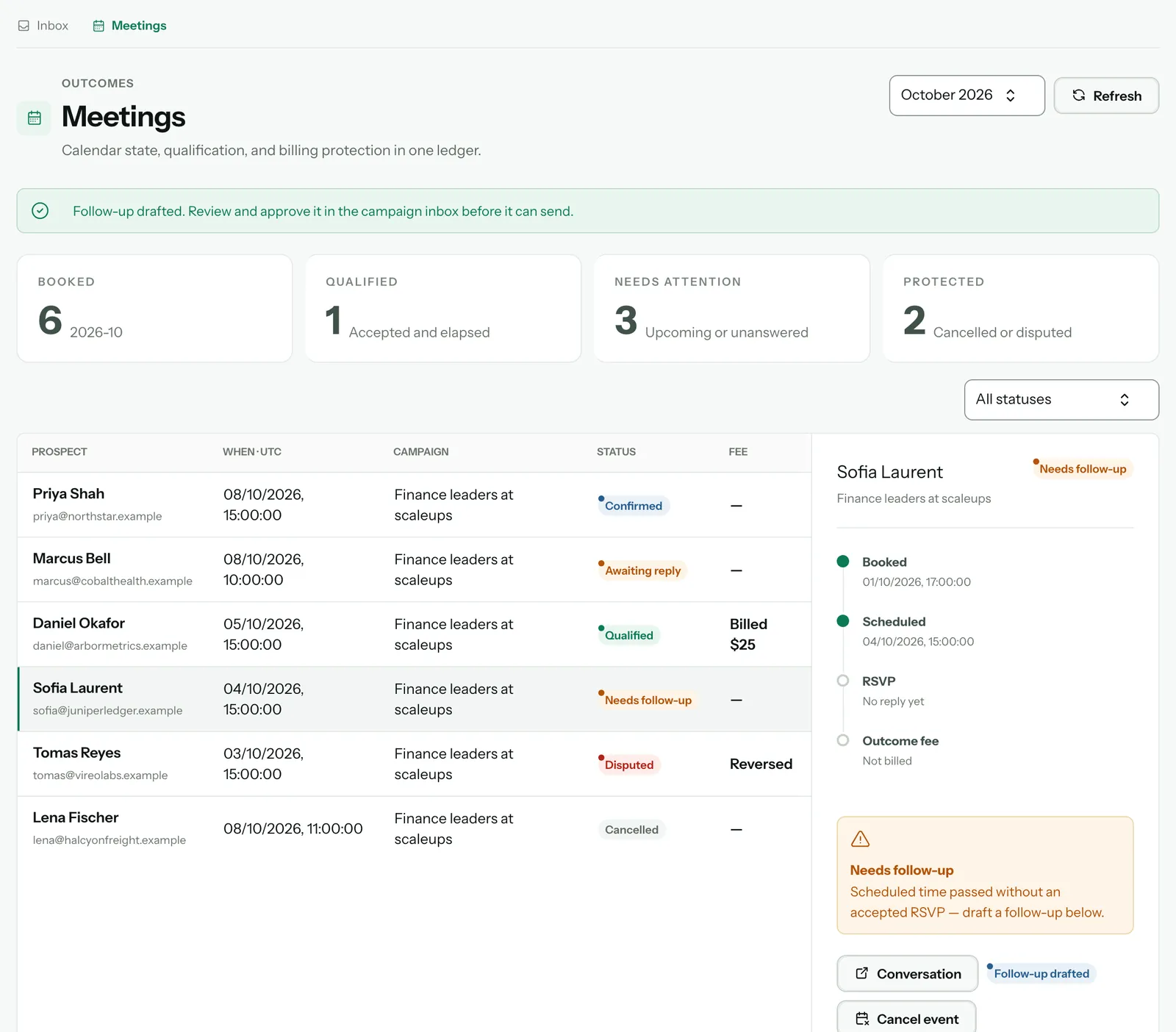Image resolution: width=1176 pixels, height=1032 pixels.
Task: Click the green calendar icon beside Meetings heading
Action: coord(34,118)
